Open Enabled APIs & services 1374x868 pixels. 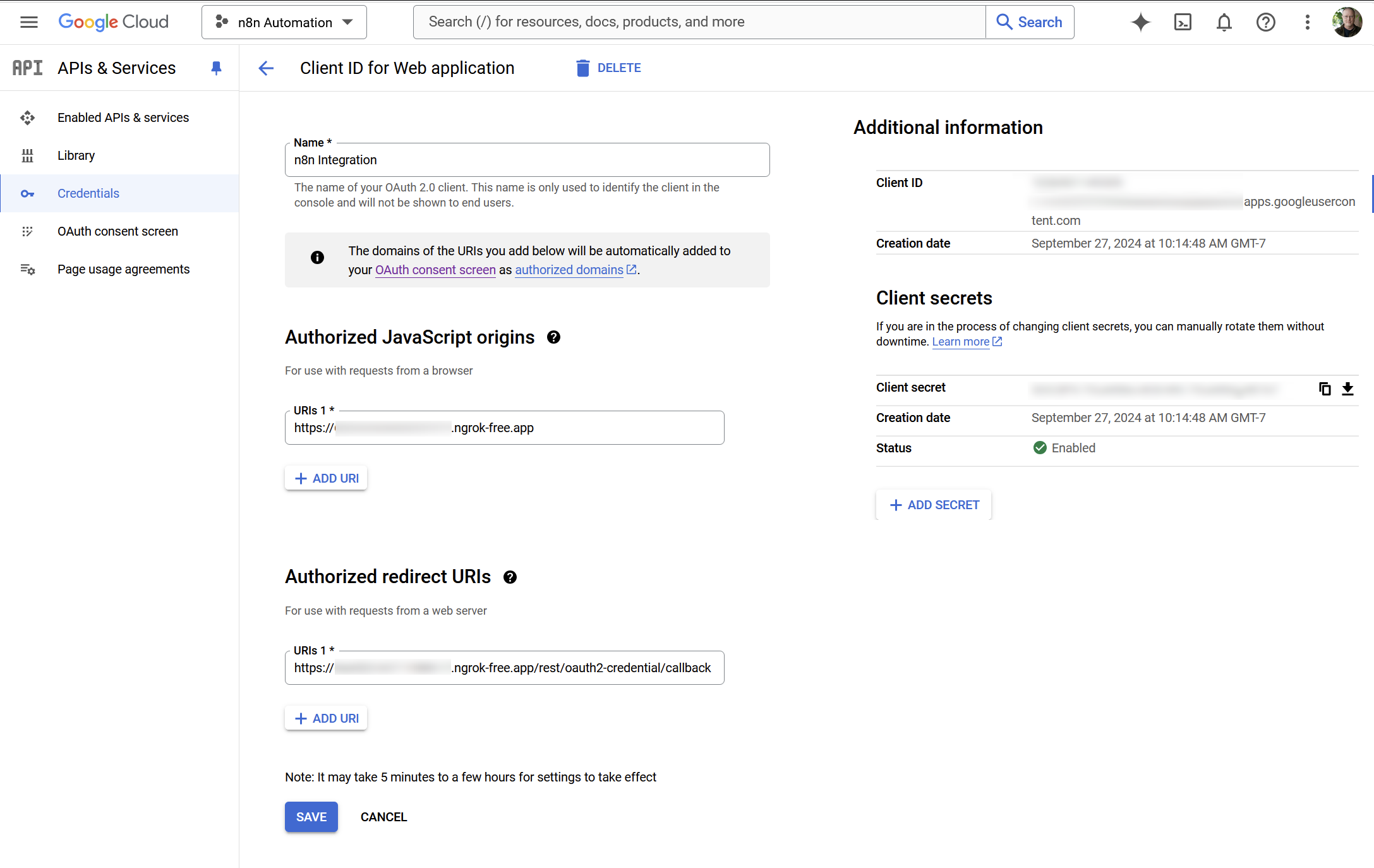point(119,118)
